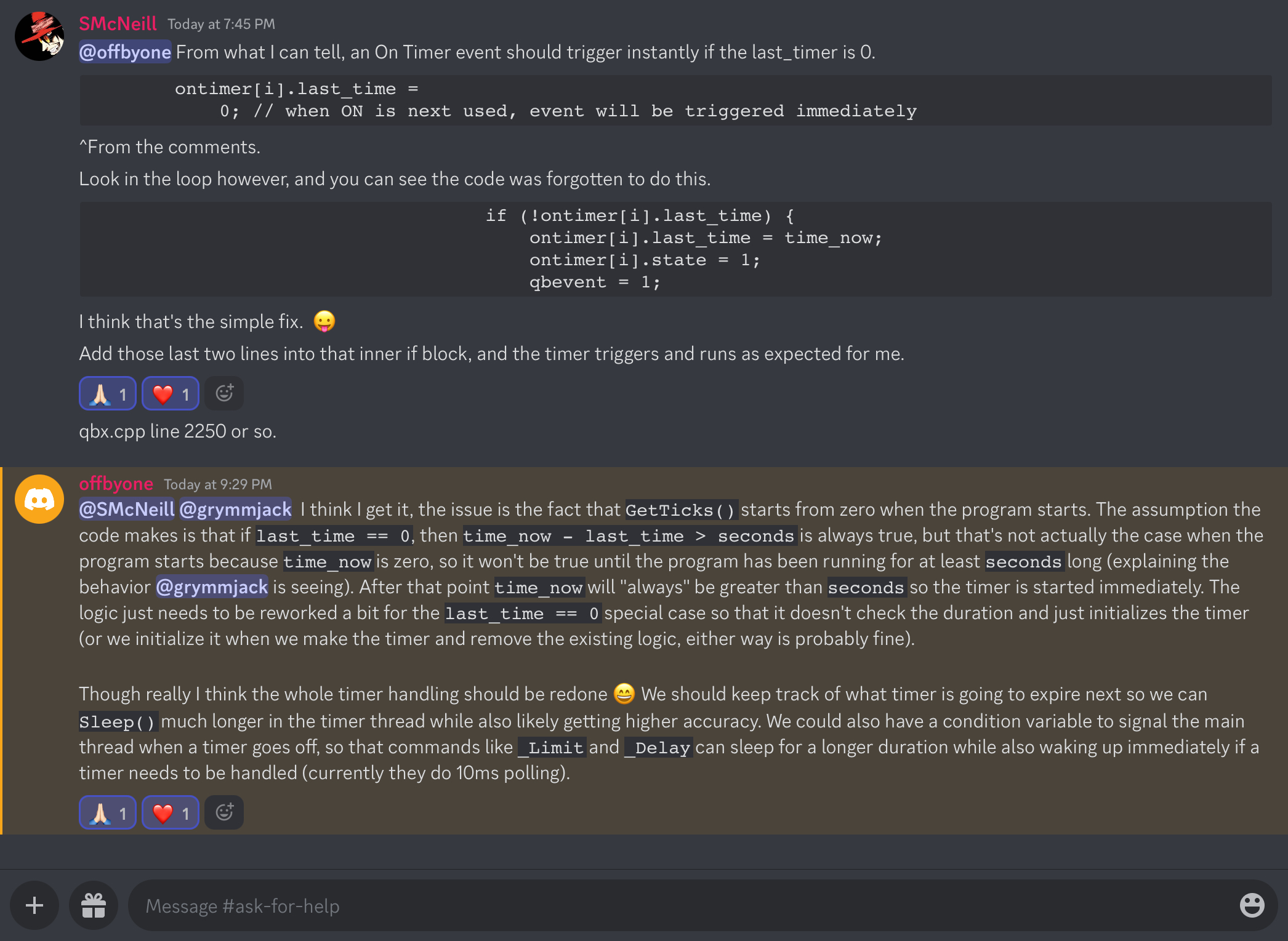Click the Today at 7:45 PM timestamp

[222, 24]
